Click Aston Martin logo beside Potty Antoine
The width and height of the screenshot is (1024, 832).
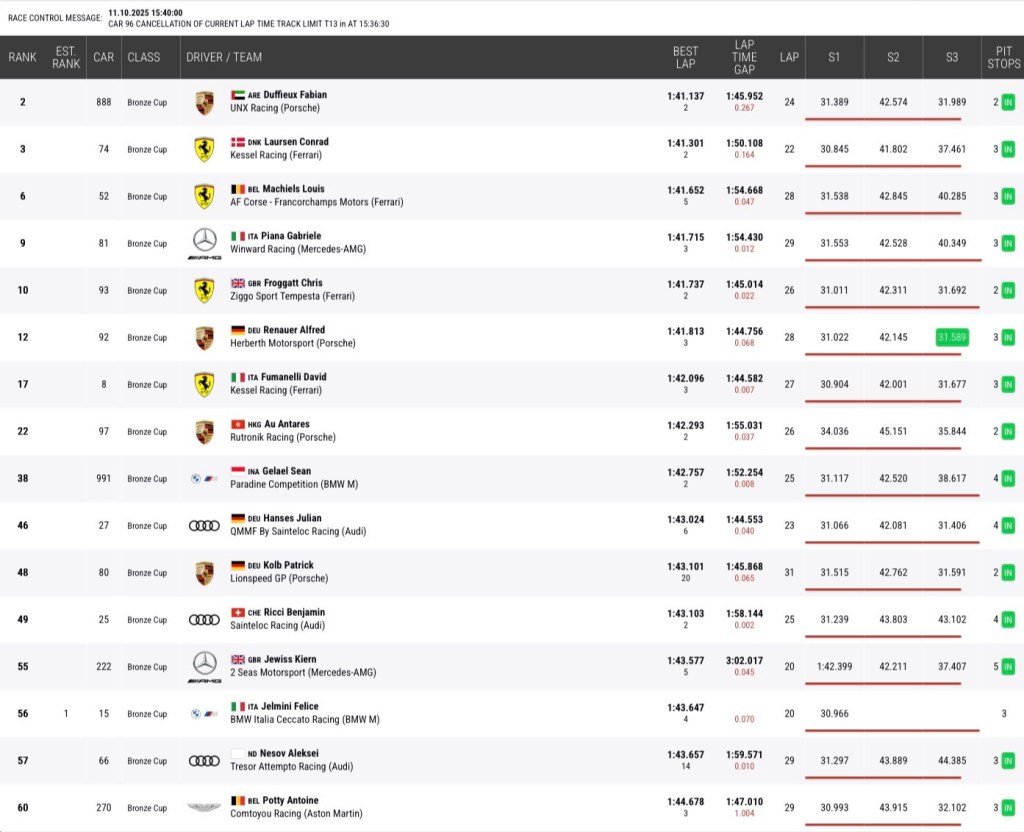pos(204,808)
